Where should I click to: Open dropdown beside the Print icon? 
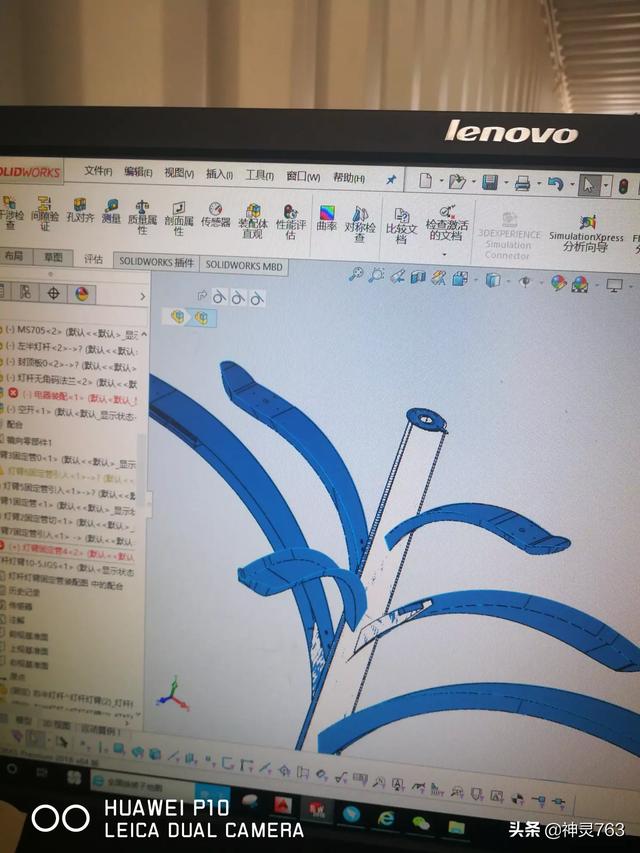pyautogui.click(x=539, y=184)
